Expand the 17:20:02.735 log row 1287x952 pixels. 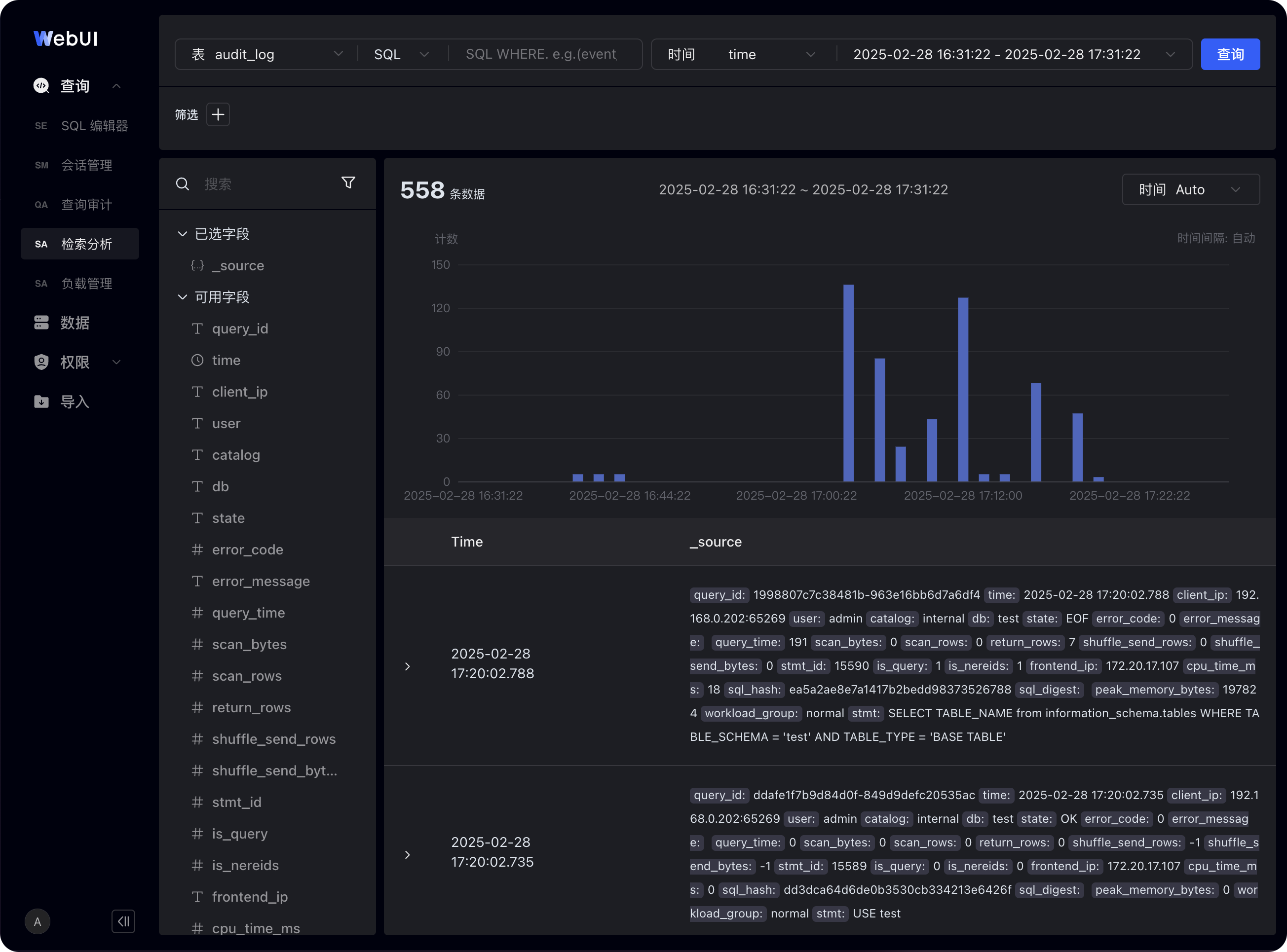[408, 855]
